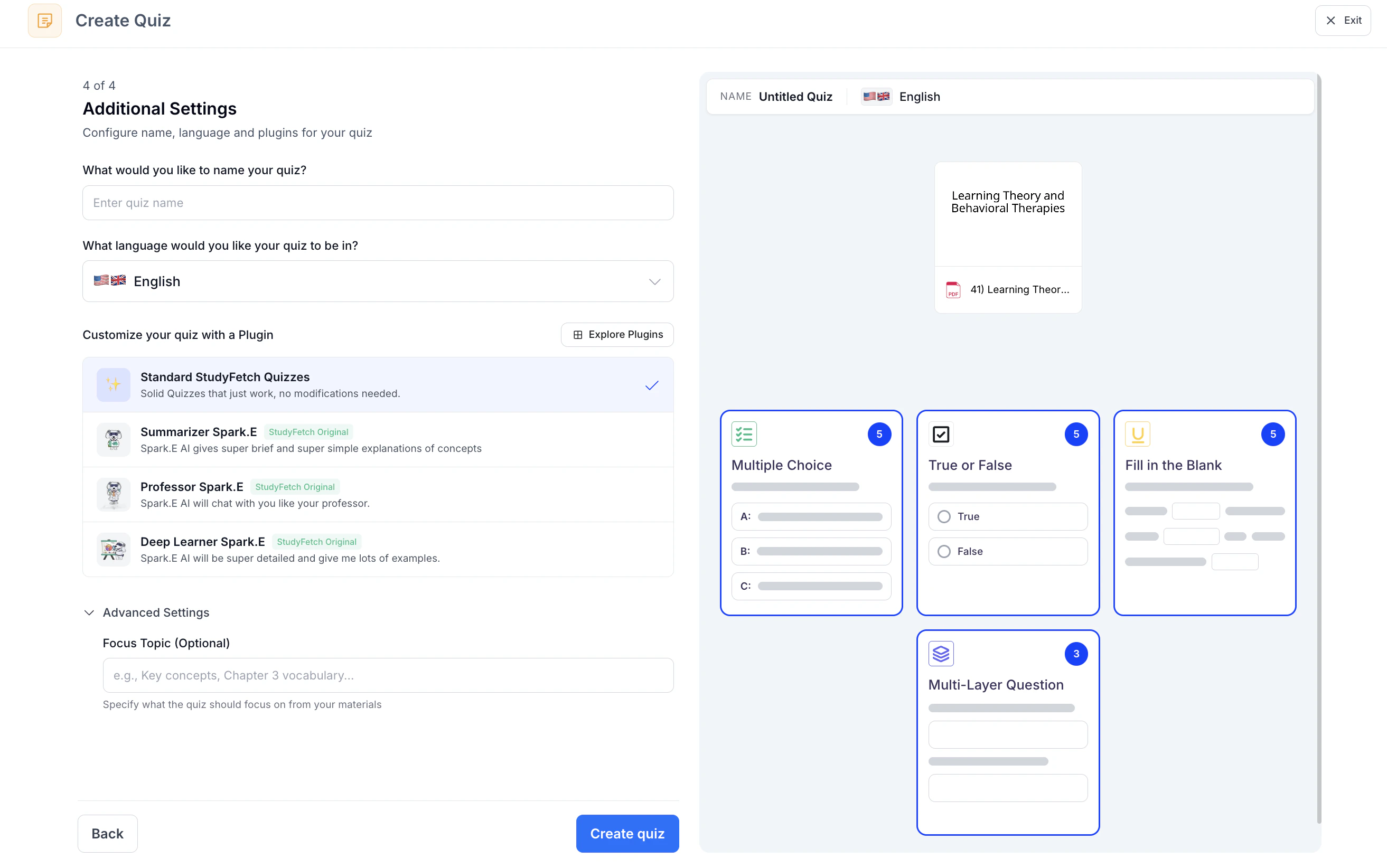The height and width of the screenshot is (868, 1387).
Task: Click the Multiple Choice list icon
Action: pyautogui.click(x=744, y=434)
